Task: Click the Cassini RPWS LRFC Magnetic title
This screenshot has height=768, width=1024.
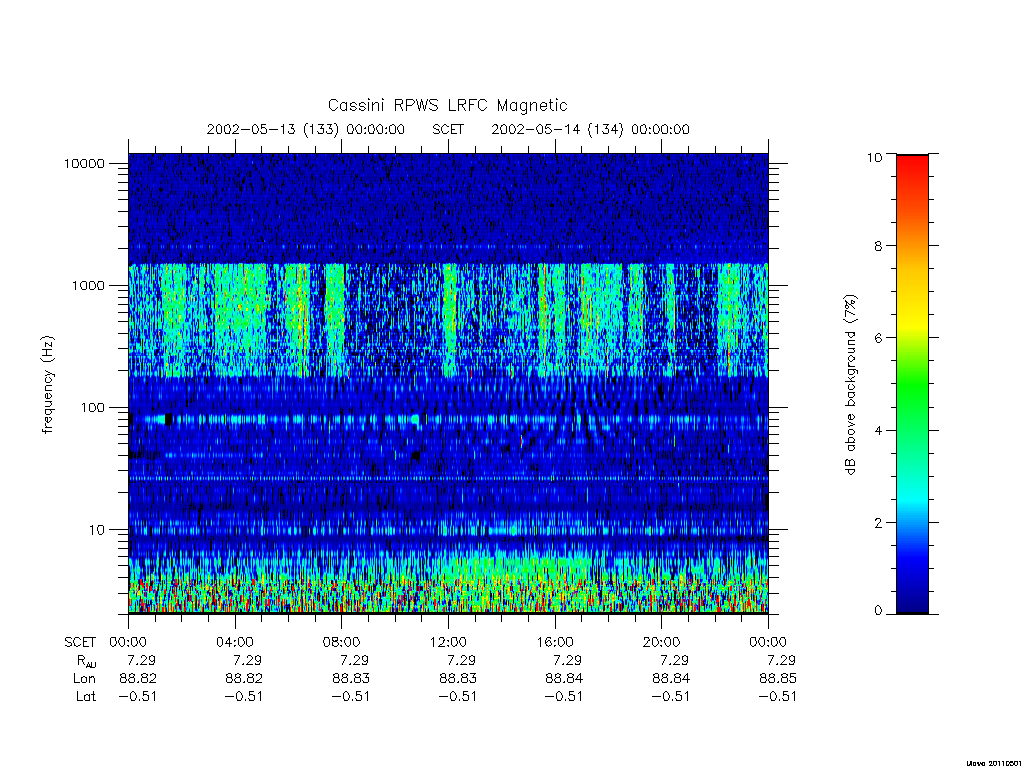Action: pos(447,105)
